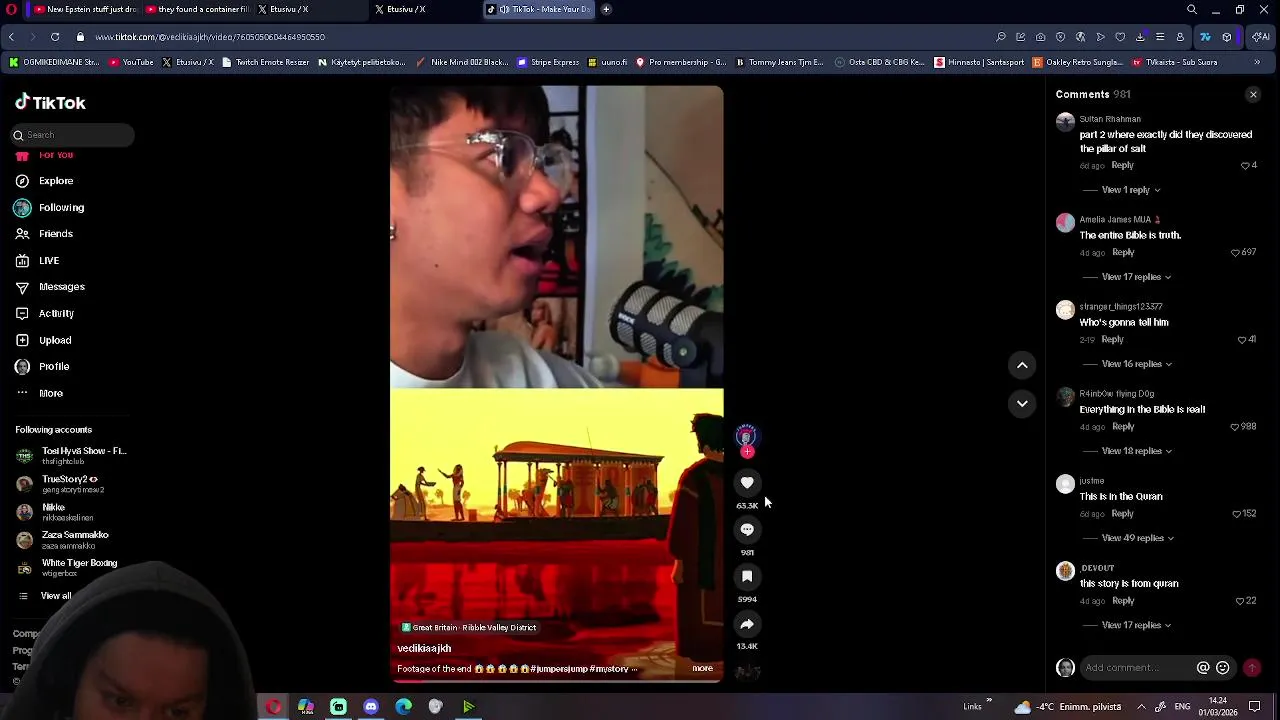The width and height of the screenshot is (1280, 720).
Task: Open weather widget in the taskbar
Action: coord(1066,707)
